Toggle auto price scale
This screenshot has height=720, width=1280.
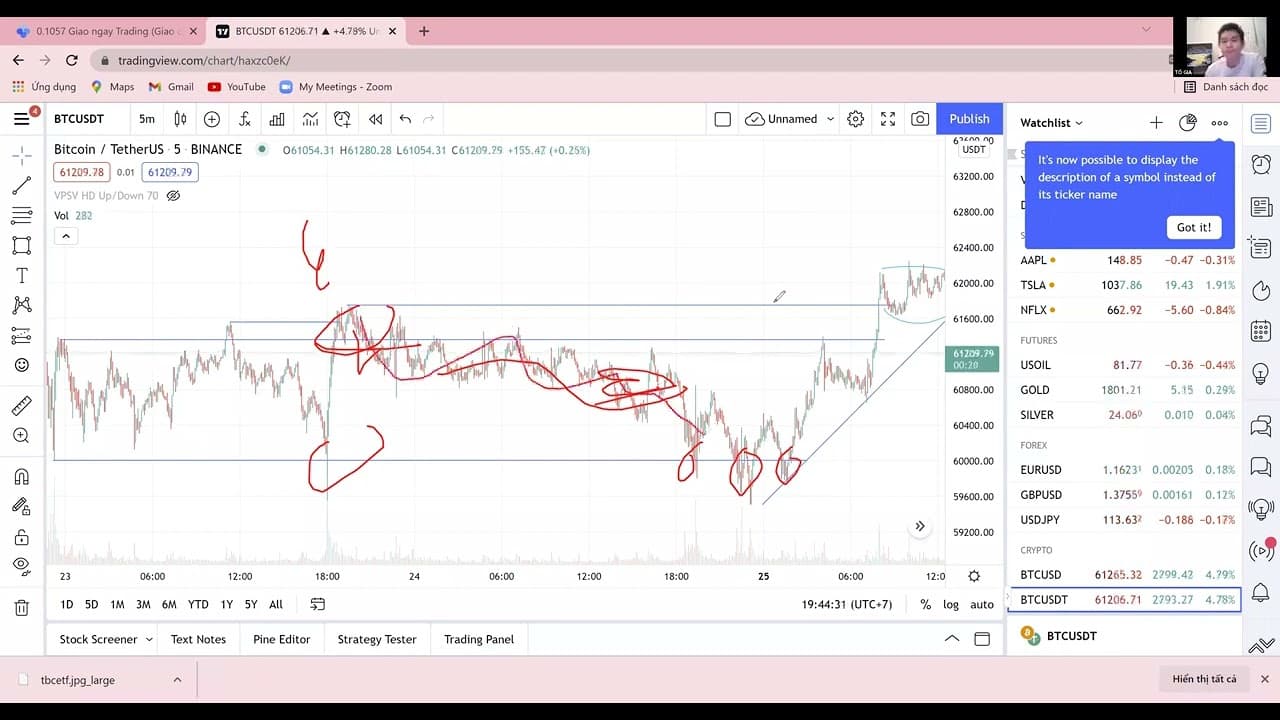(982, 604)
